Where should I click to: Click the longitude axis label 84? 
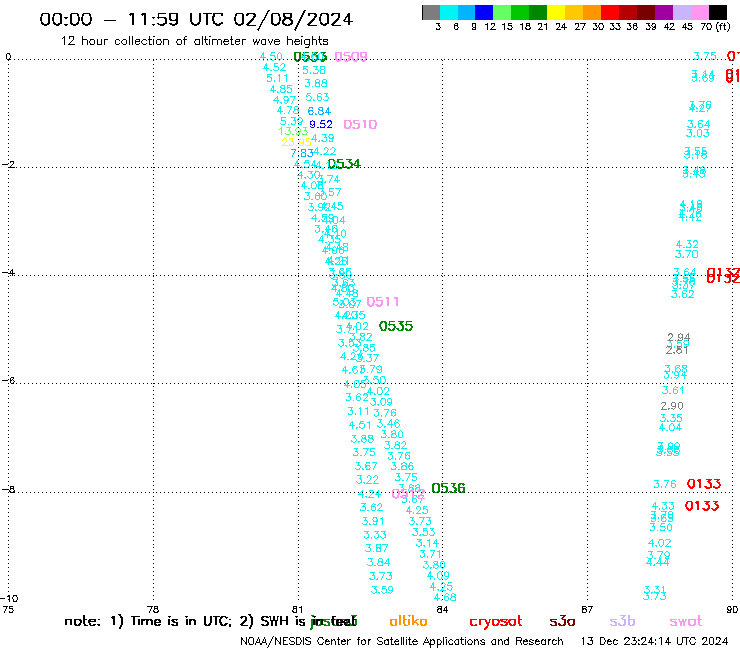pyautogui.click(x=442, y=609)
